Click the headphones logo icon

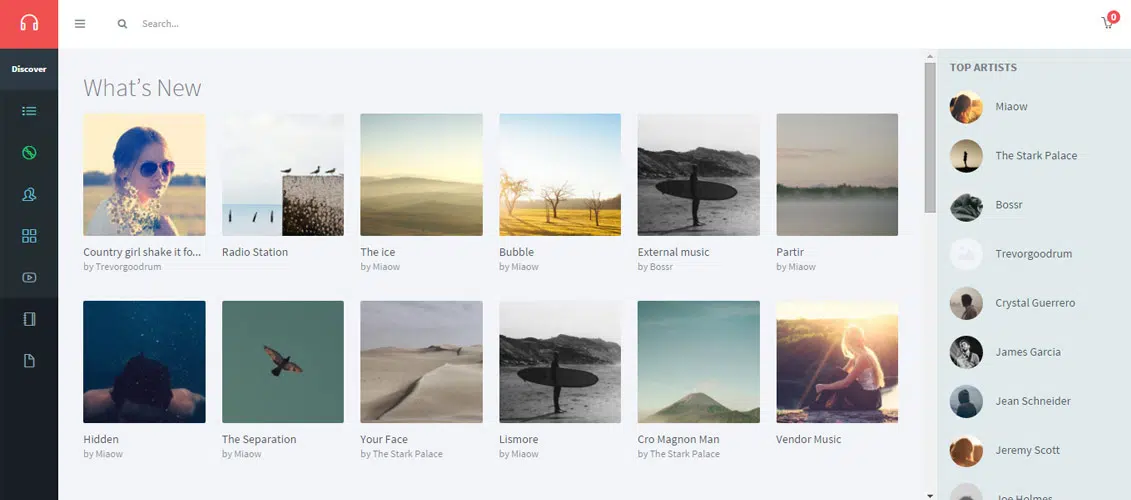pos(29,23)
